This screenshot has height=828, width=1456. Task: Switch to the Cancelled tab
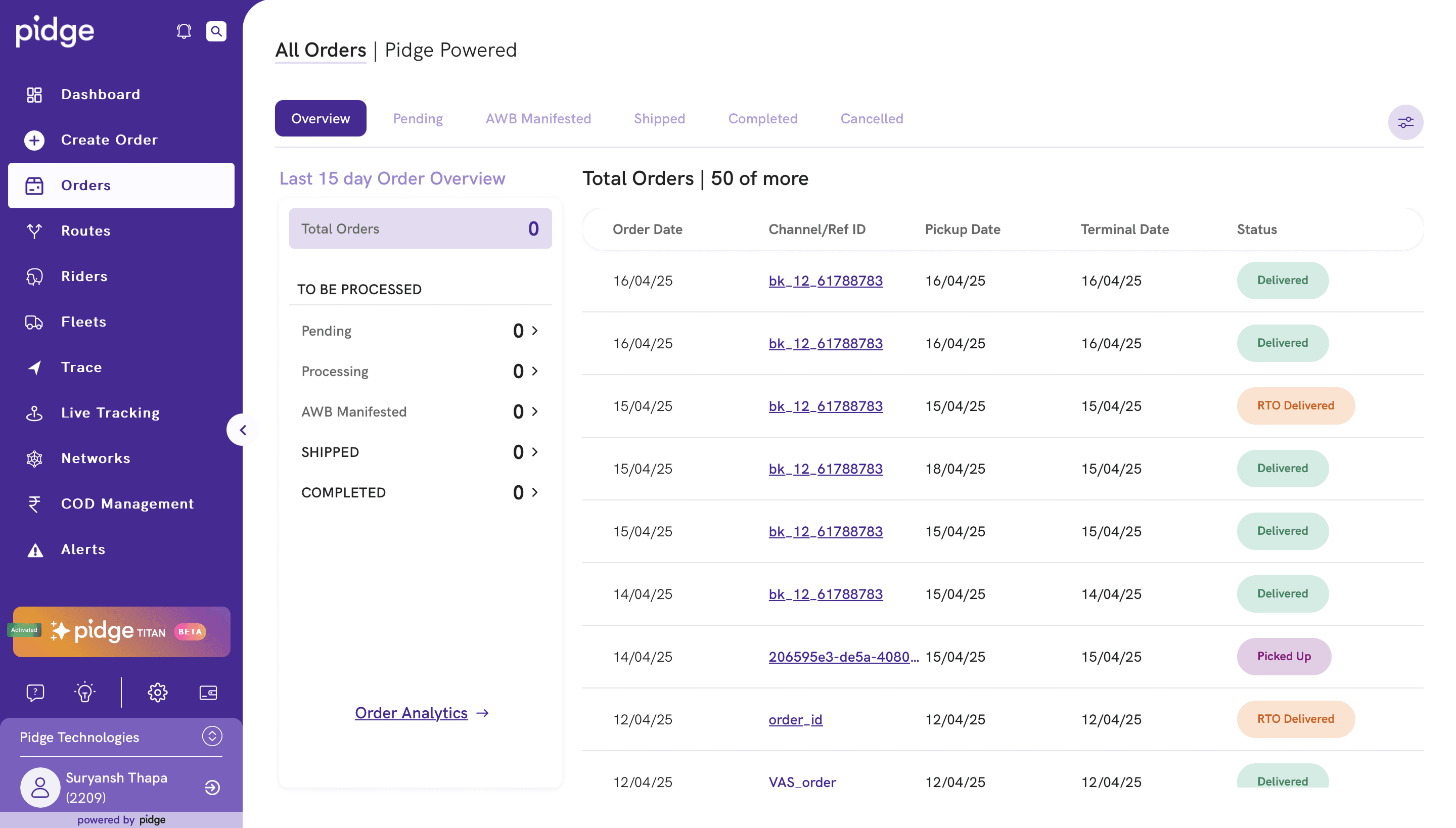[872, 118]
